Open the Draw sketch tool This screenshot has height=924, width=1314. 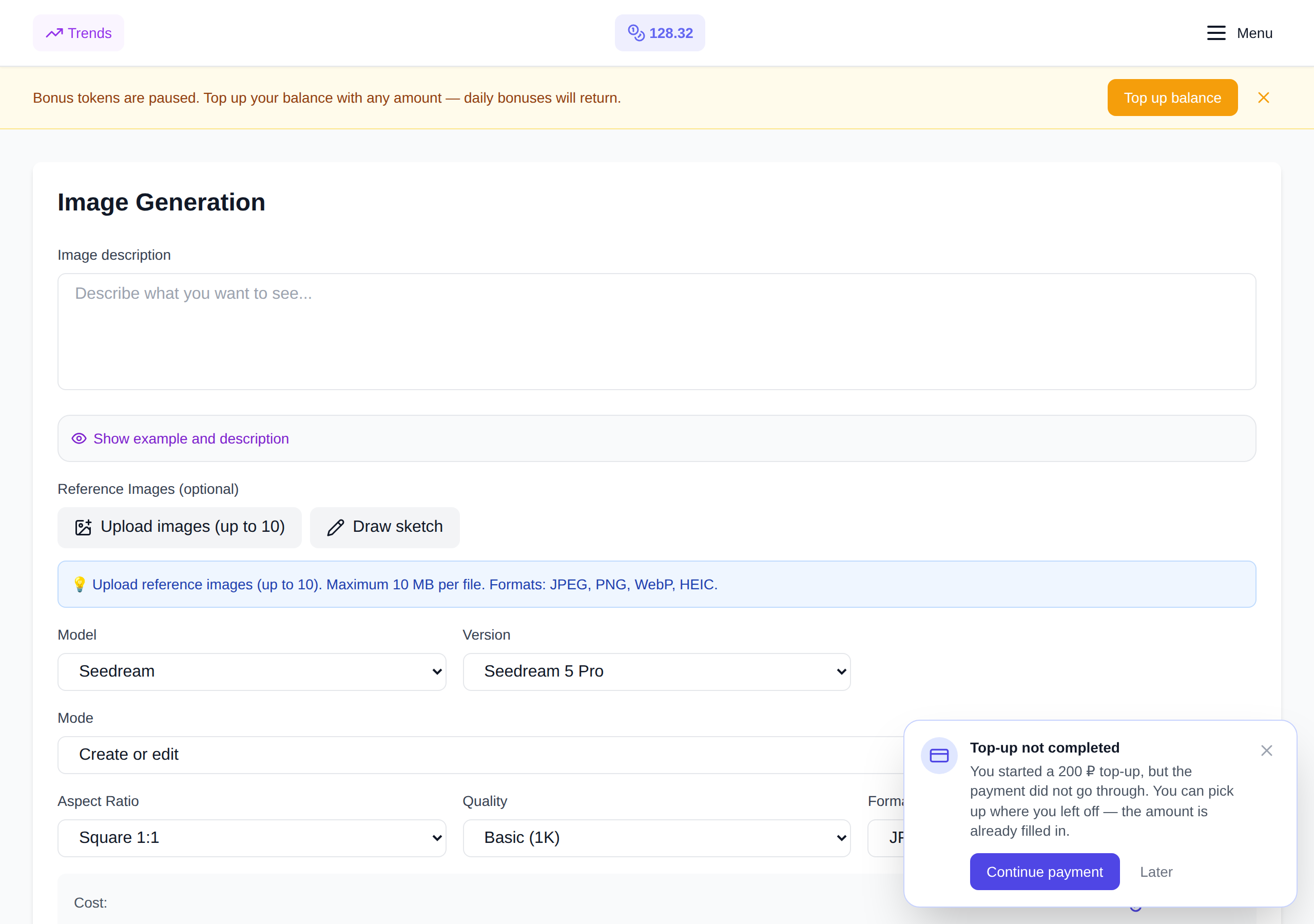point(384,527)
